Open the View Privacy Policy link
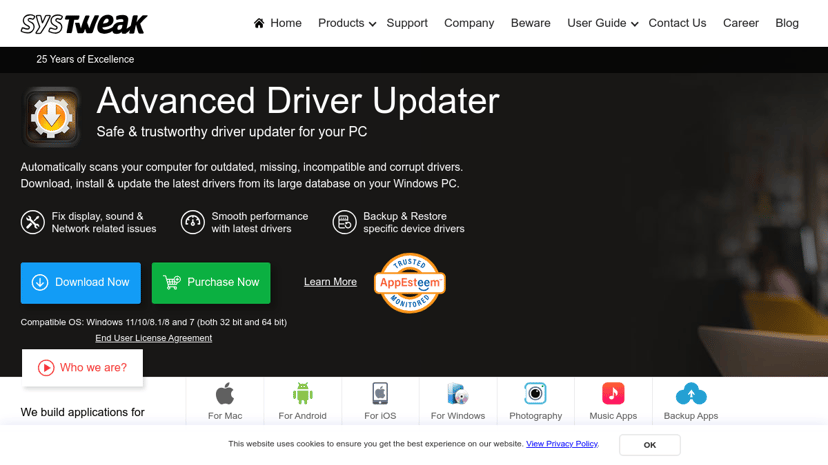Image resolution: width=828 pixels, height=465 pixels. click(562, 444)
